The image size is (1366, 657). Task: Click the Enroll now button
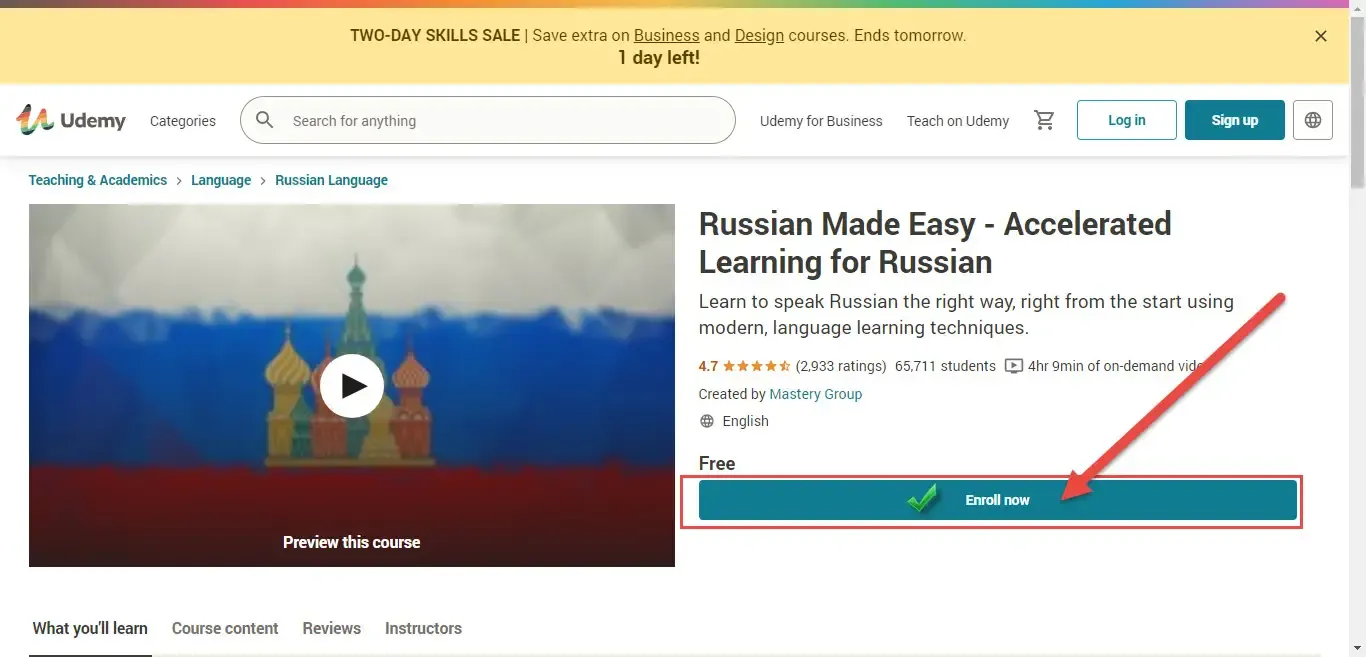tap(998, 500)
